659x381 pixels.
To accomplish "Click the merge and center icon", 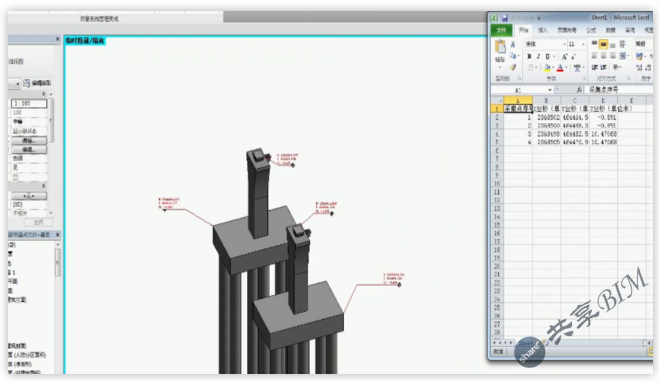I will [623, 55].
